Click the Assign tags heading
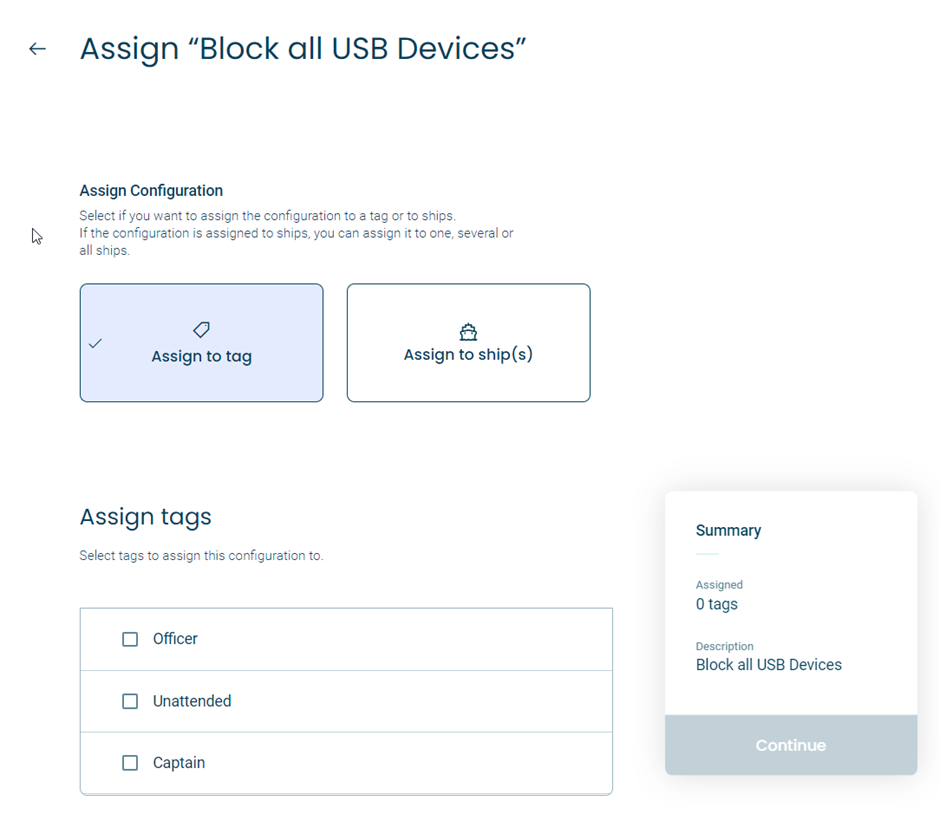This screenshot has width=940, height=827. 146,517
